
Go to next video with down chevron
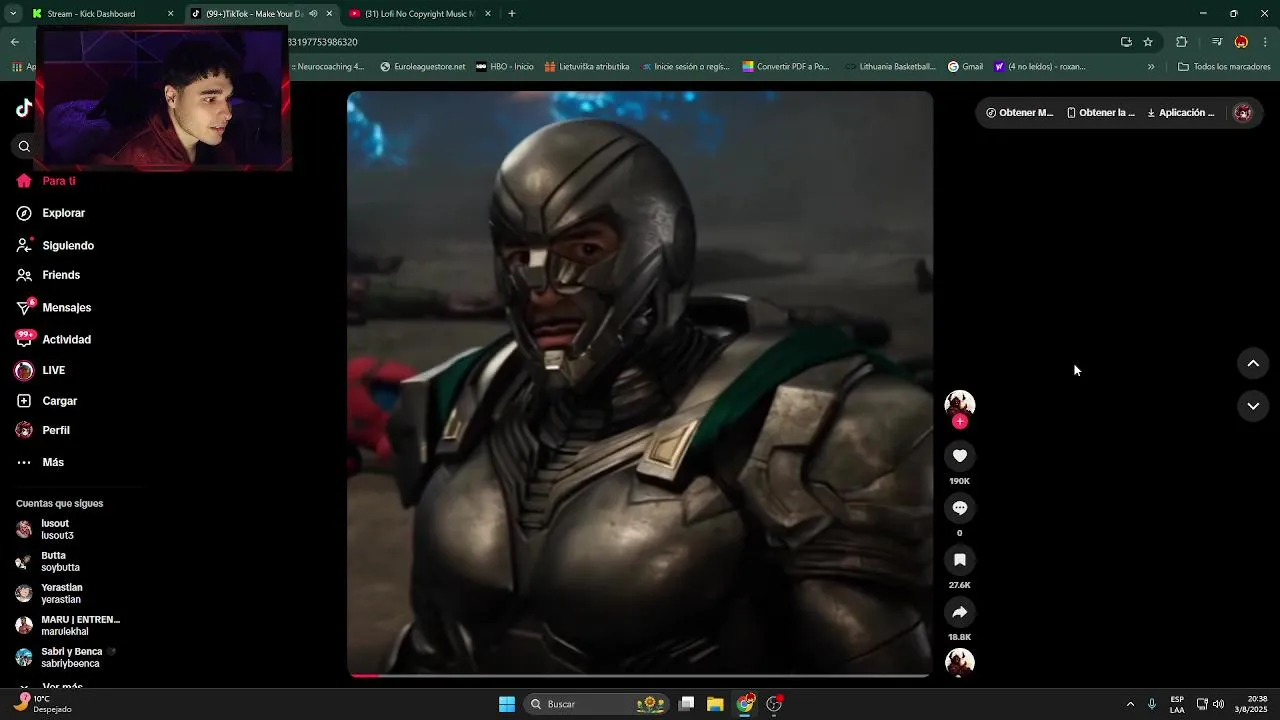pyautogui.click(x=1253, y=406)
